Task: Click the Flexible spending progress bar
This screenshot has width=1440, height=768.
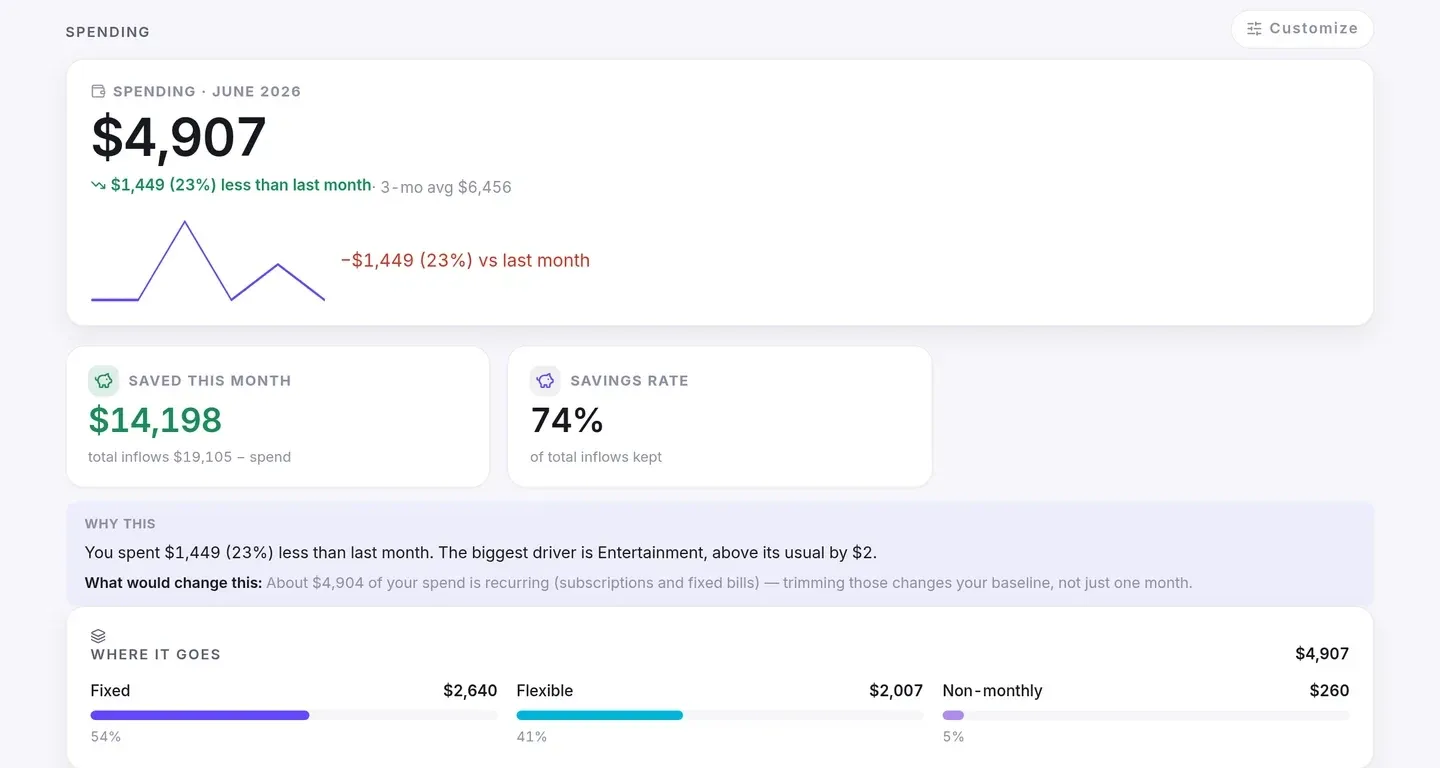Action: pyautogui.click(x=720, y=715)
